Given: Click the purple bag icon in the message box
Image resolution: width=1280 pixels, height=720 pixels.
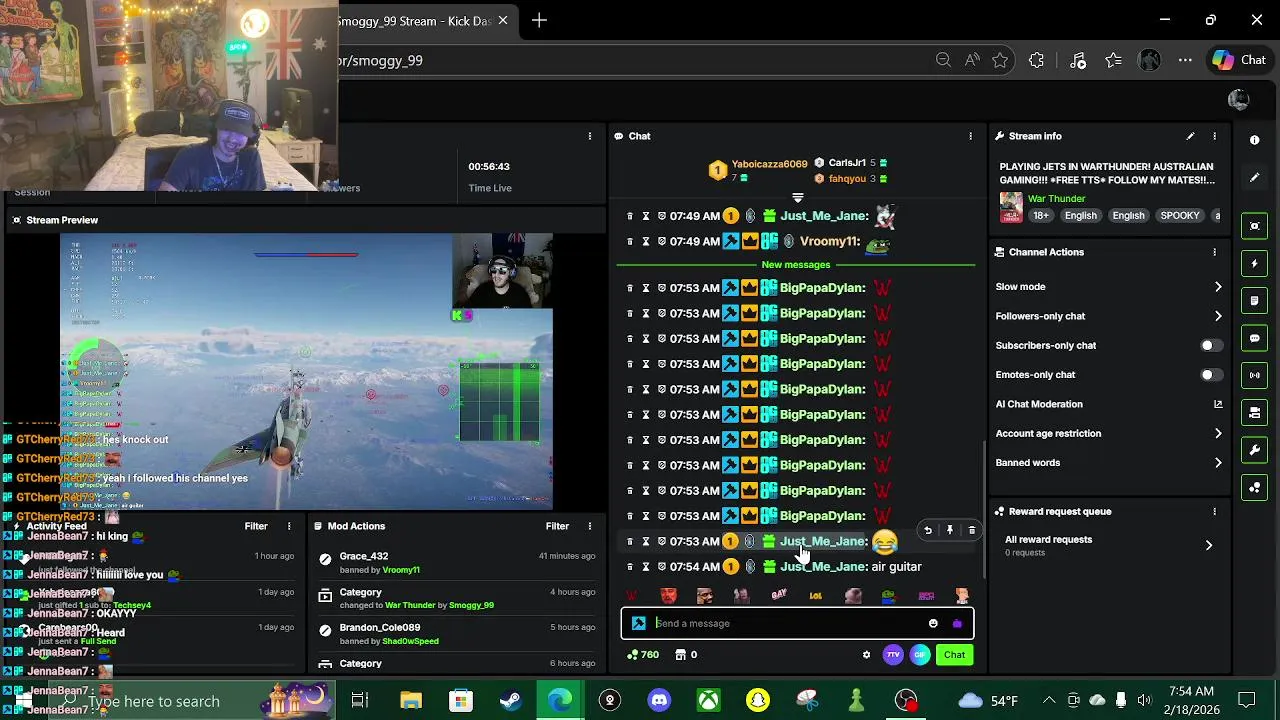Looking at the screenshot, I should (957, 623).
